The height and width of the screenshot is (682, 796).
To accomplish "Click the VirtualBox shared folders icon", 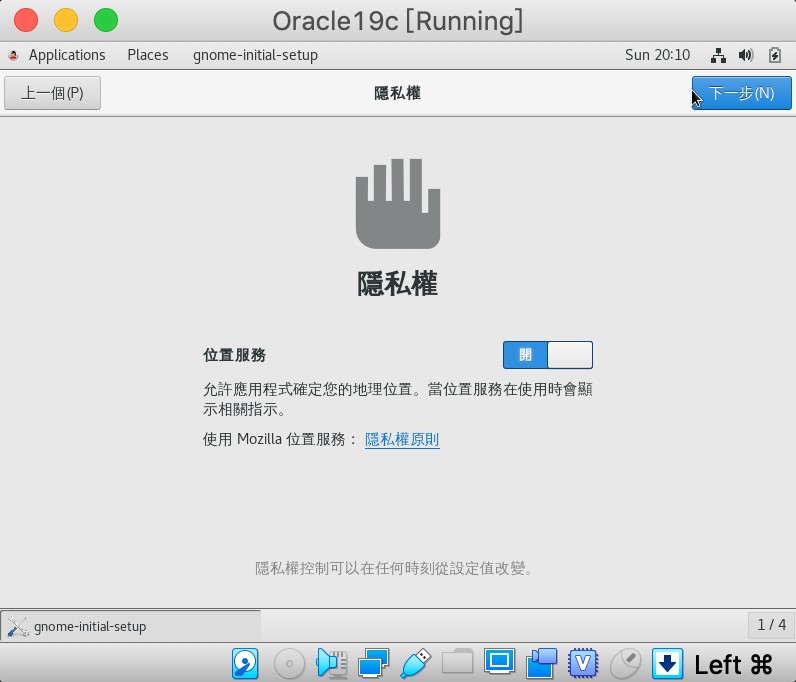I will coord(457,662).
